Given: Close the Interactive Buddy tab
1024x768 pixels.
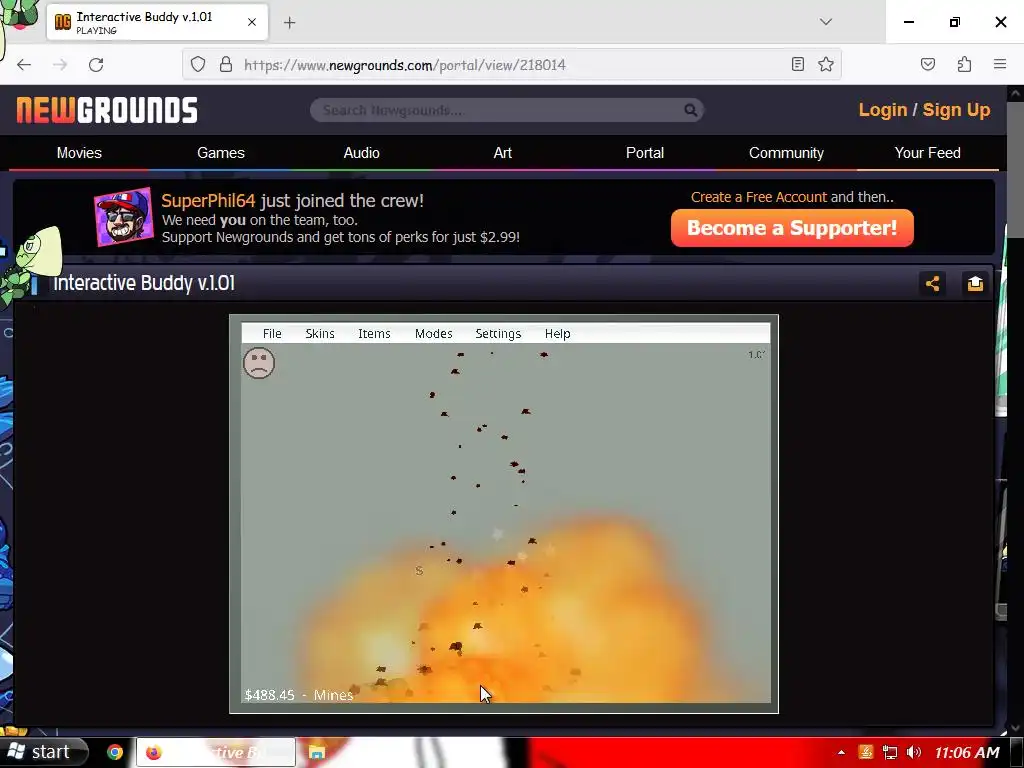Looking at the screenshot, I should [252, 22].
